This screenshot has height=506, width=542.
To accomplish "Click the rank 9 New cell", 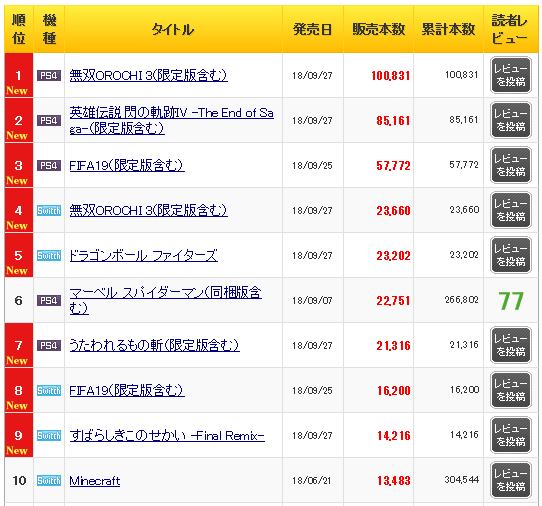I will [x=19, y=435].
